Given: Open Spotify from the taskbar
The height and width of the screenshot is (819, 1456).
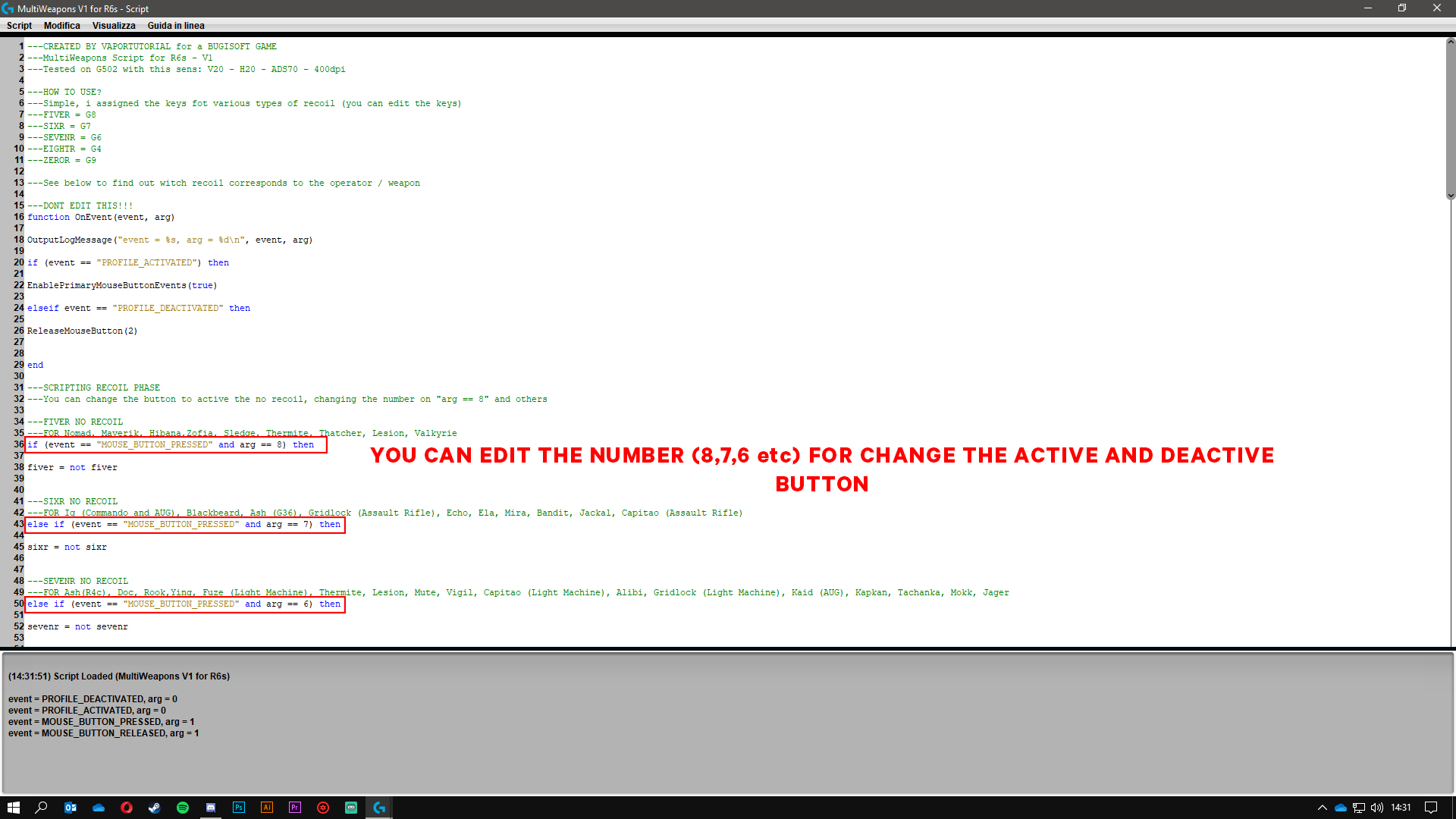Looking at the screenshot, I should point(183,808).
